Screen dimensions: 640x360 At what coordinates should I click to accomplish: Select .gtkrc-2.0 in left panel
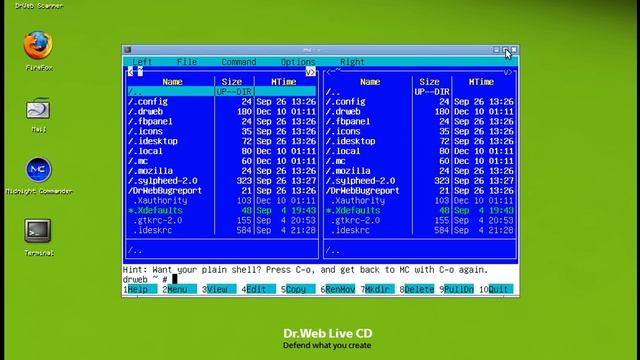[222, 220]
